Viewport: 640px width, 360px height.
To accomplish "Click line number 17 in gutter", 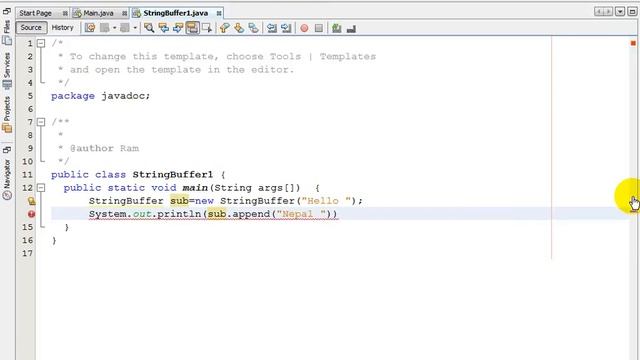I will pyautogui.click(x=27, y=253).
